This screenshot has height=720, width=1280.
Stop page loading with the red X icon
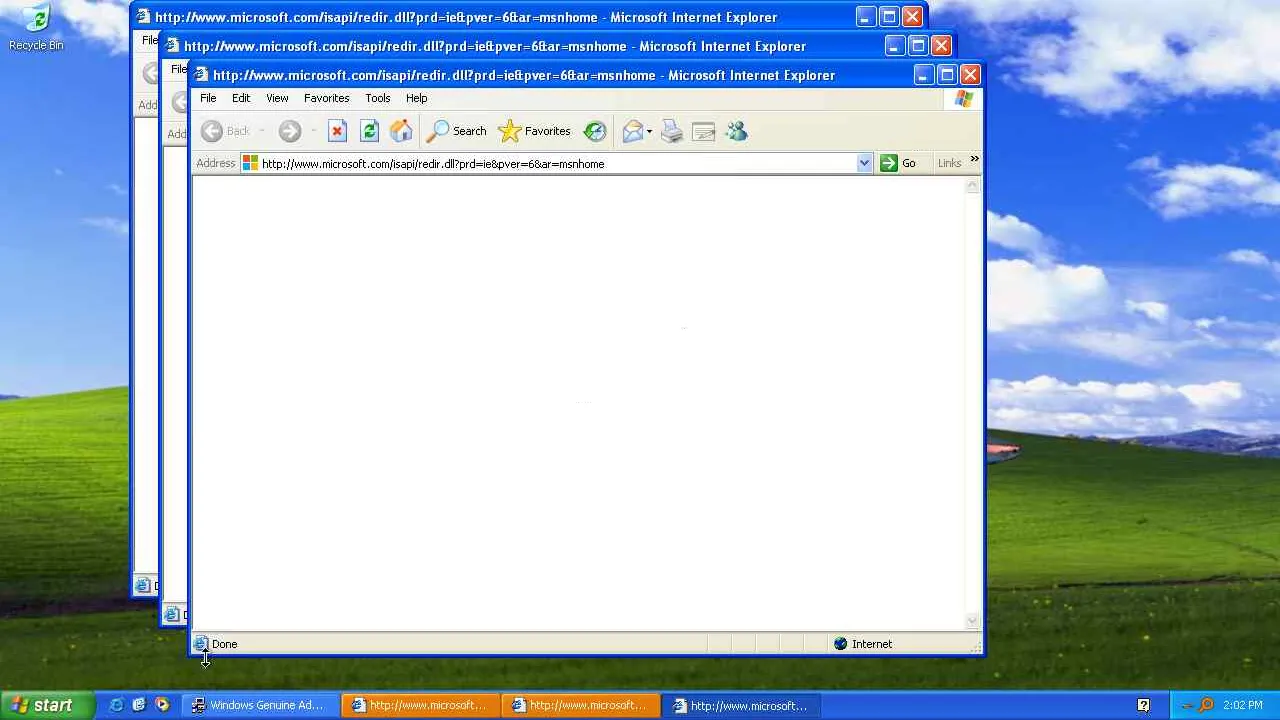pos(337,131)
